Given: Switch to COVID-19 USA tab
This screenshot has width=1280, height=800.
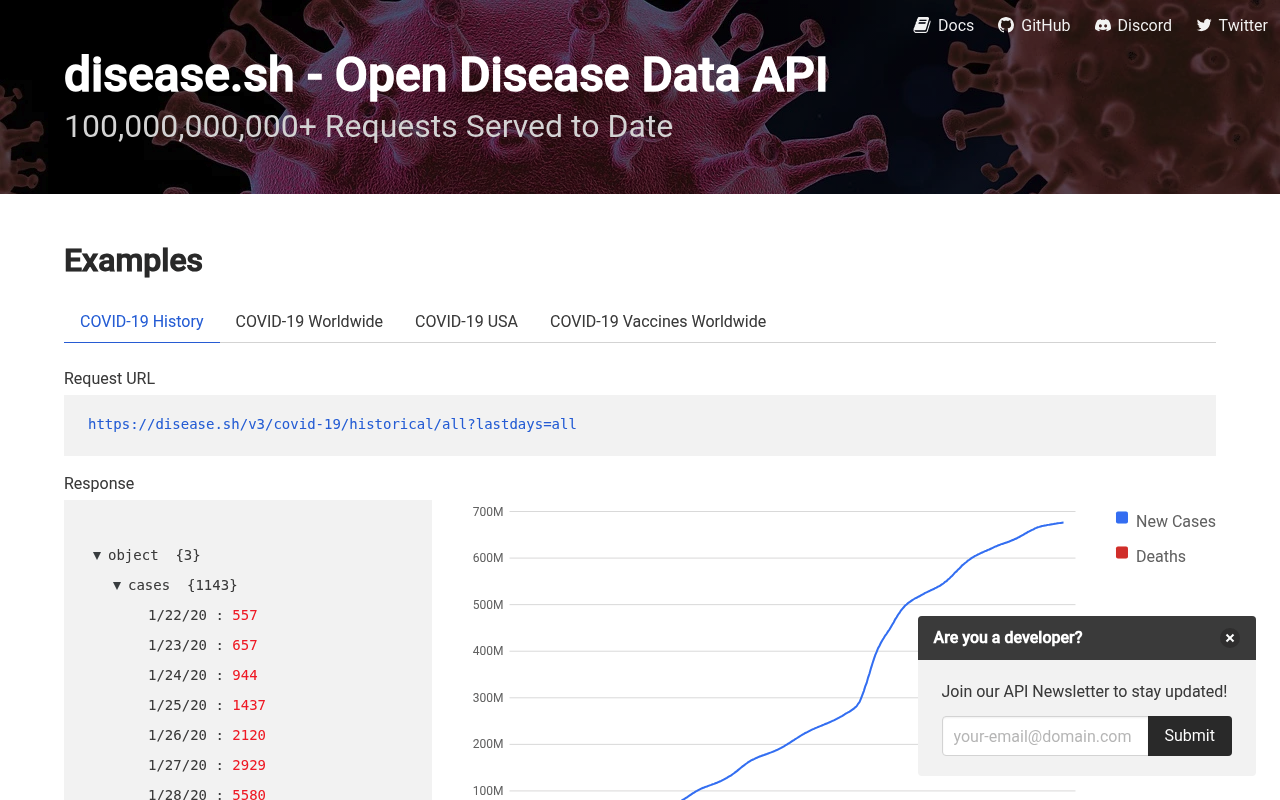Looking at the screenshot, I should coord(466,321).
